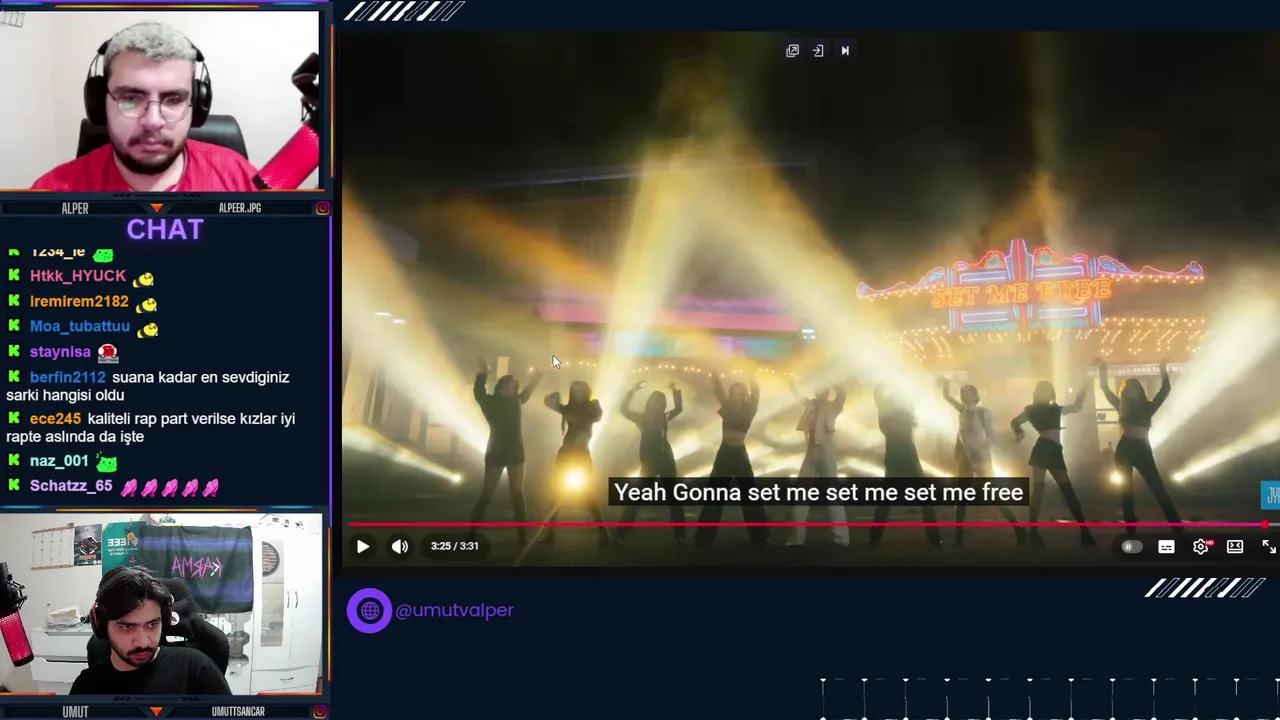The image size is (1280, 720).
Task: Click green cat emote after naz_001
Action: [x=106, y=462]
